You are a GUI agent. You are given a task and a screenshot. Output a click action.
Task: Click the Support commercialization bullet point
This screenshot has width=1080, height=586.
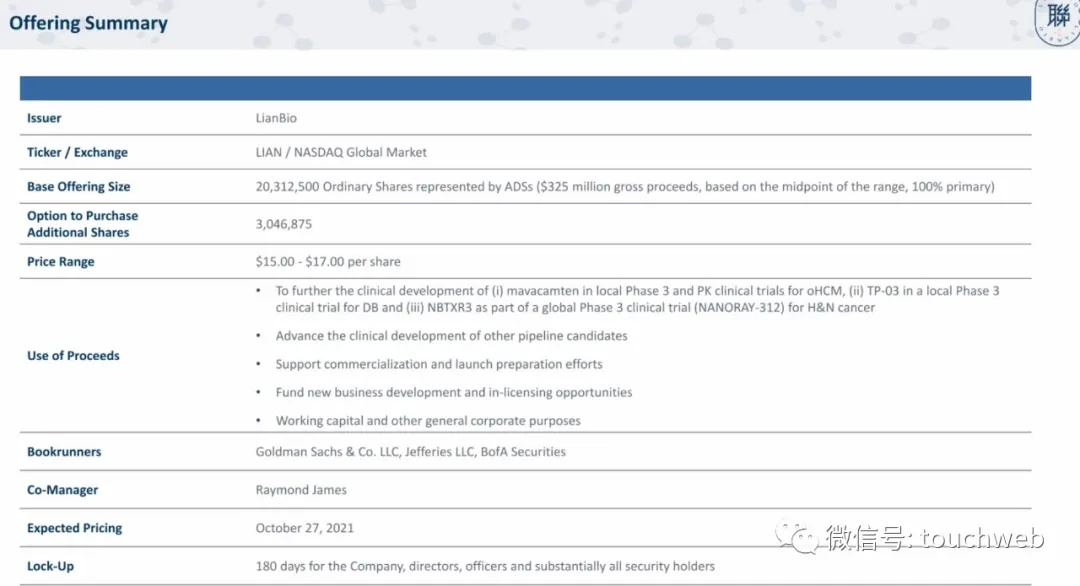[x=439, y=364]
